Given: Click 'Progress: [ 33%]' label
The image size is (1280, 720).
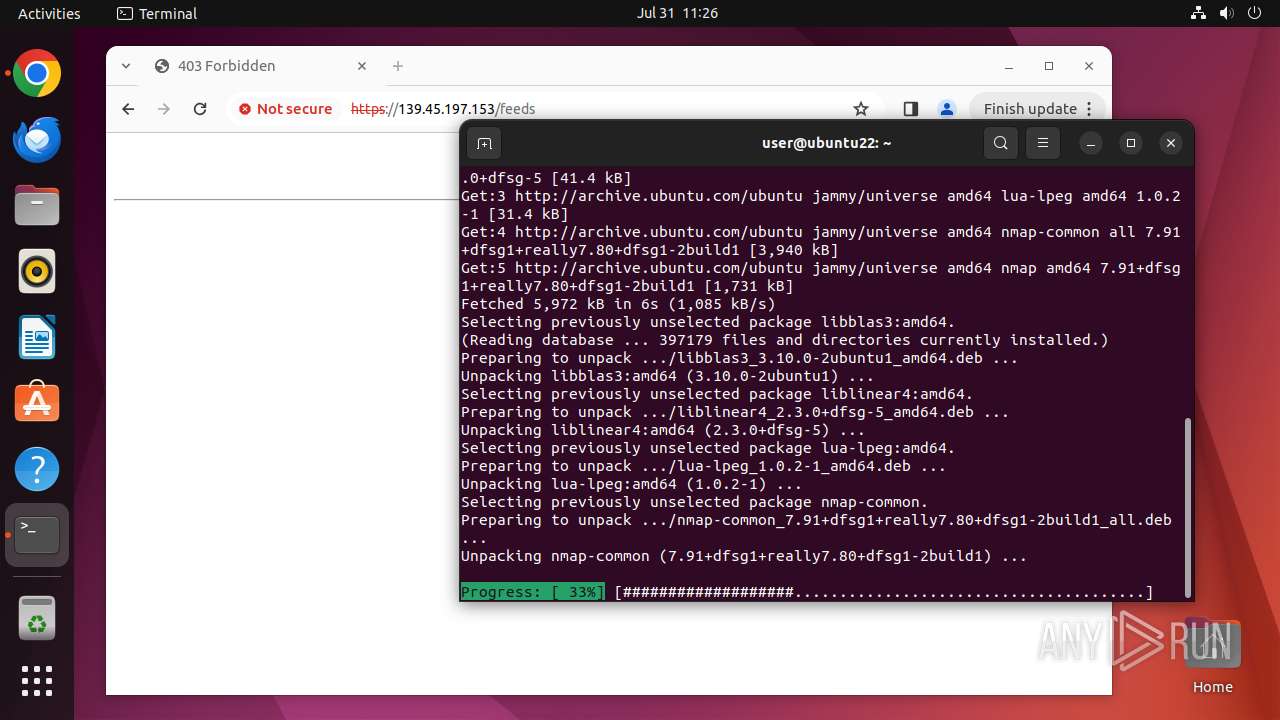Looking at the screenshot, I should click(x=533, y=593).
